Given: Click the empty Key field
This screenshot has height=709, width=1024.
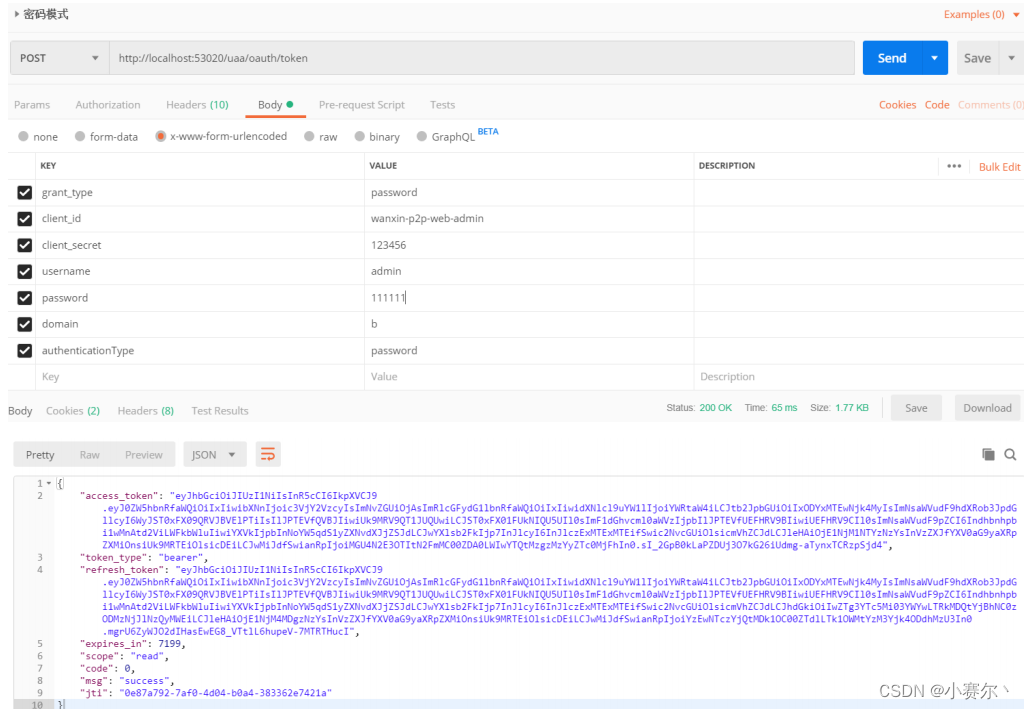Looking at the screenshot, I should (200, 377).
